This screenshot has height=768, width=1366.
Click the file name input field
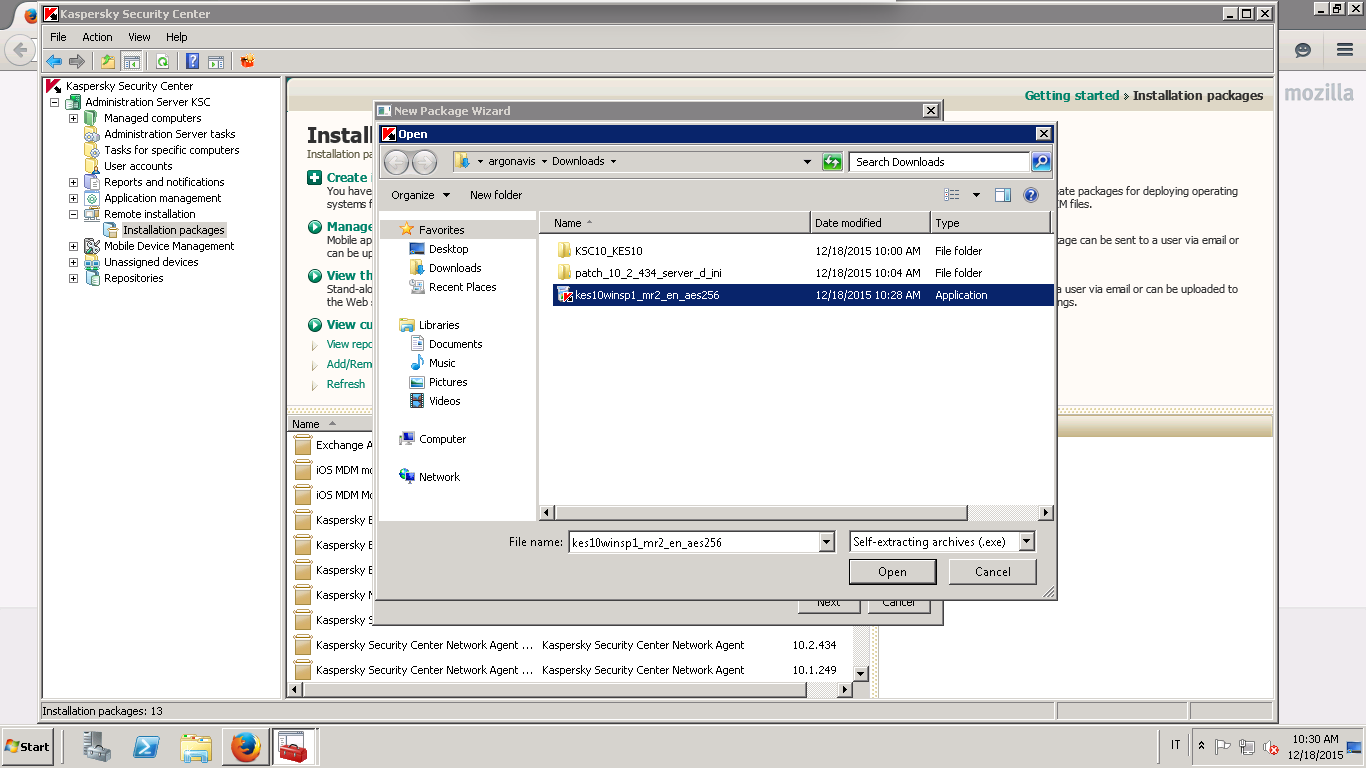pyautogui.click(x=694, y=542)
